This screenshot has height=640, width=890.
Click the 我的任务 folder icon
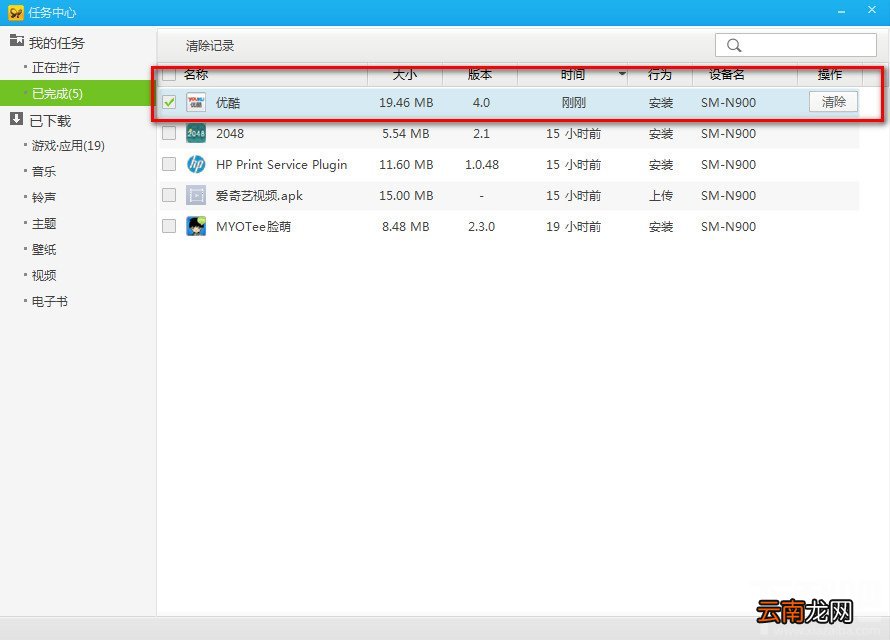[x=16, y=41]
